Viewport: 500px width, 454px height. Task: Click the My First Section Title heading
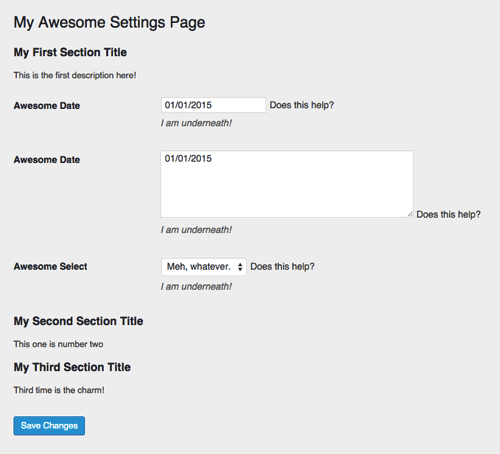point(70,52)
